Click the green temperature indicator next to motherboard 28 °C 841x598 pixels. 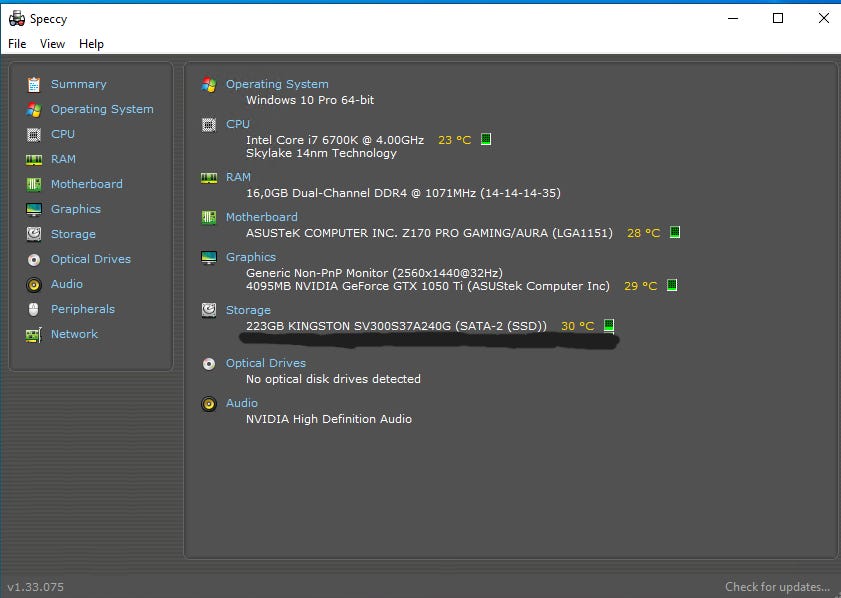point(675,232)
